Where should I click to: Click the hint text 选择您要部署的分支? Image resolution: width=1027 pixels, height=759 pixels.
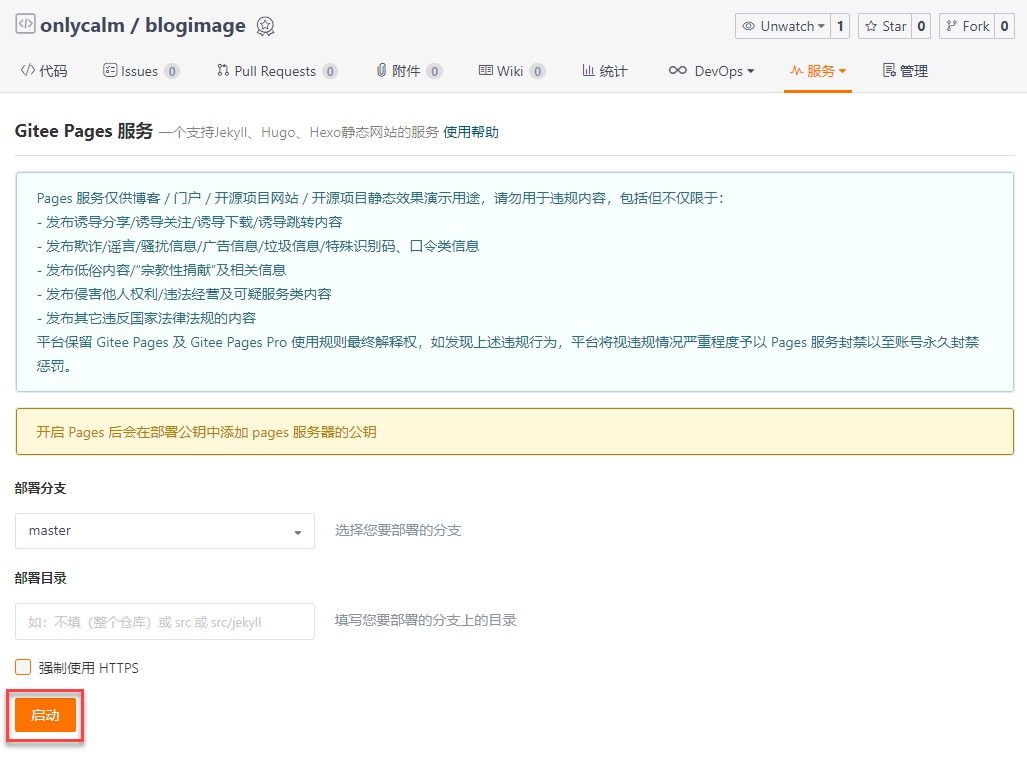coord(398,530)
